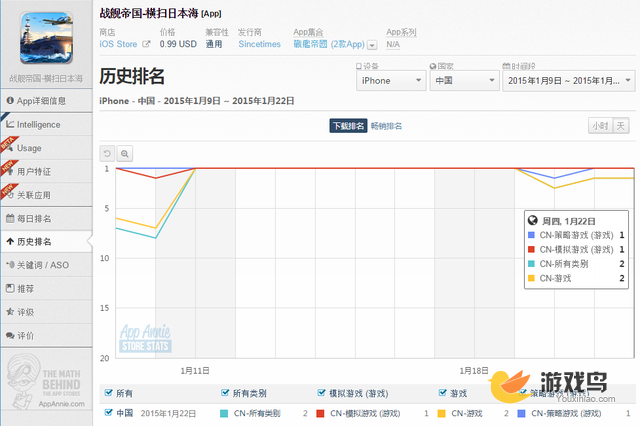Click the 小时 hourly granularity button
Viewport: 640px width, 426px height.
(x=598, y=126)
